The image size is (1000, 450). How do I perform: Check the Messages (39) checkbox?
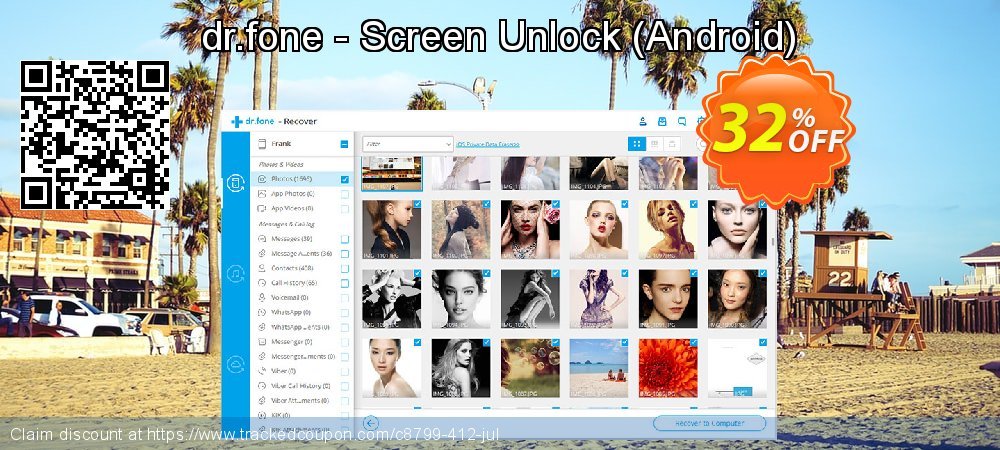pyautogui.click(x=344, y=239)
